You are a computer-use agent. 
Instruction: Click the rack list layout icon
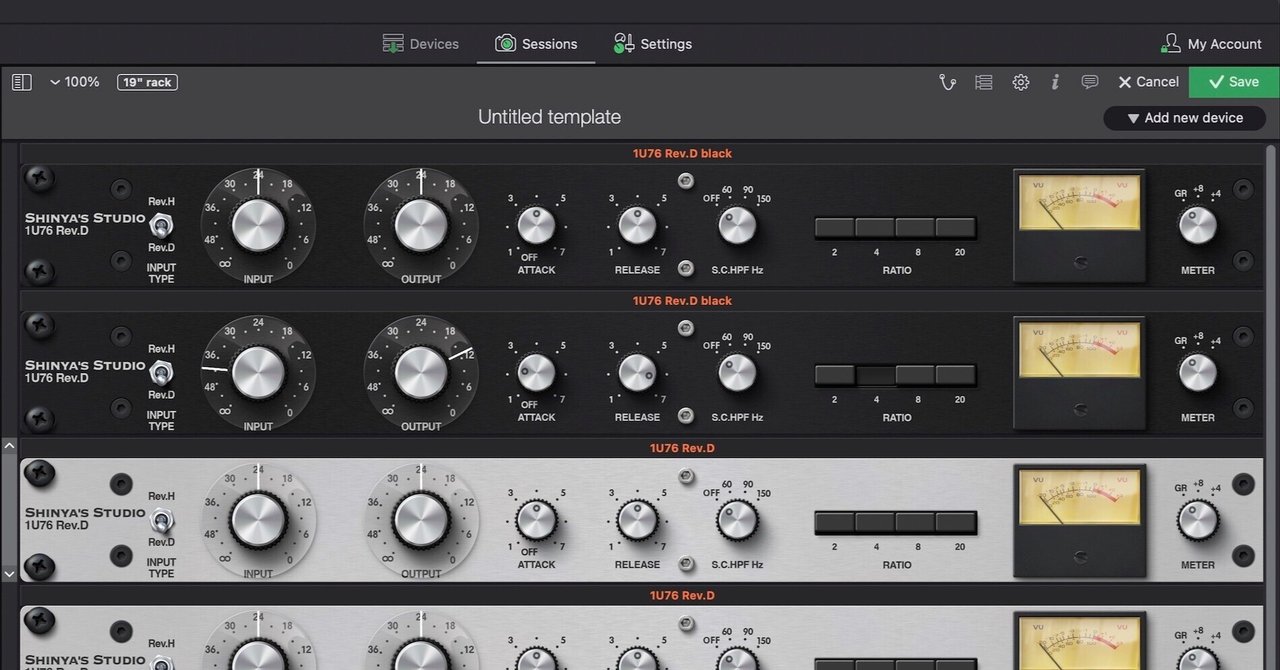tap(984, 82)
